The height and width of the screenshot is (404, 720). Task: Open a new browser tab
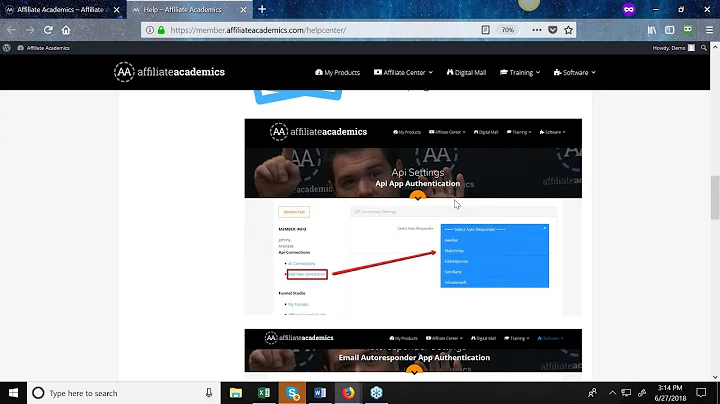[x=262, y=9]
